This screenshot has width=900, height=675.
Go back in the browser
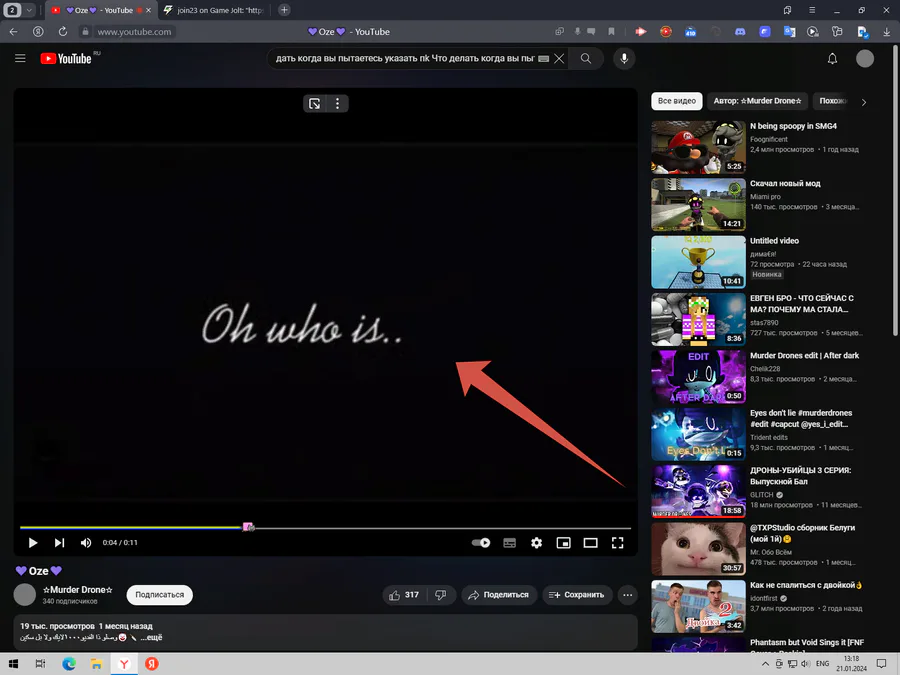(13, 32)
